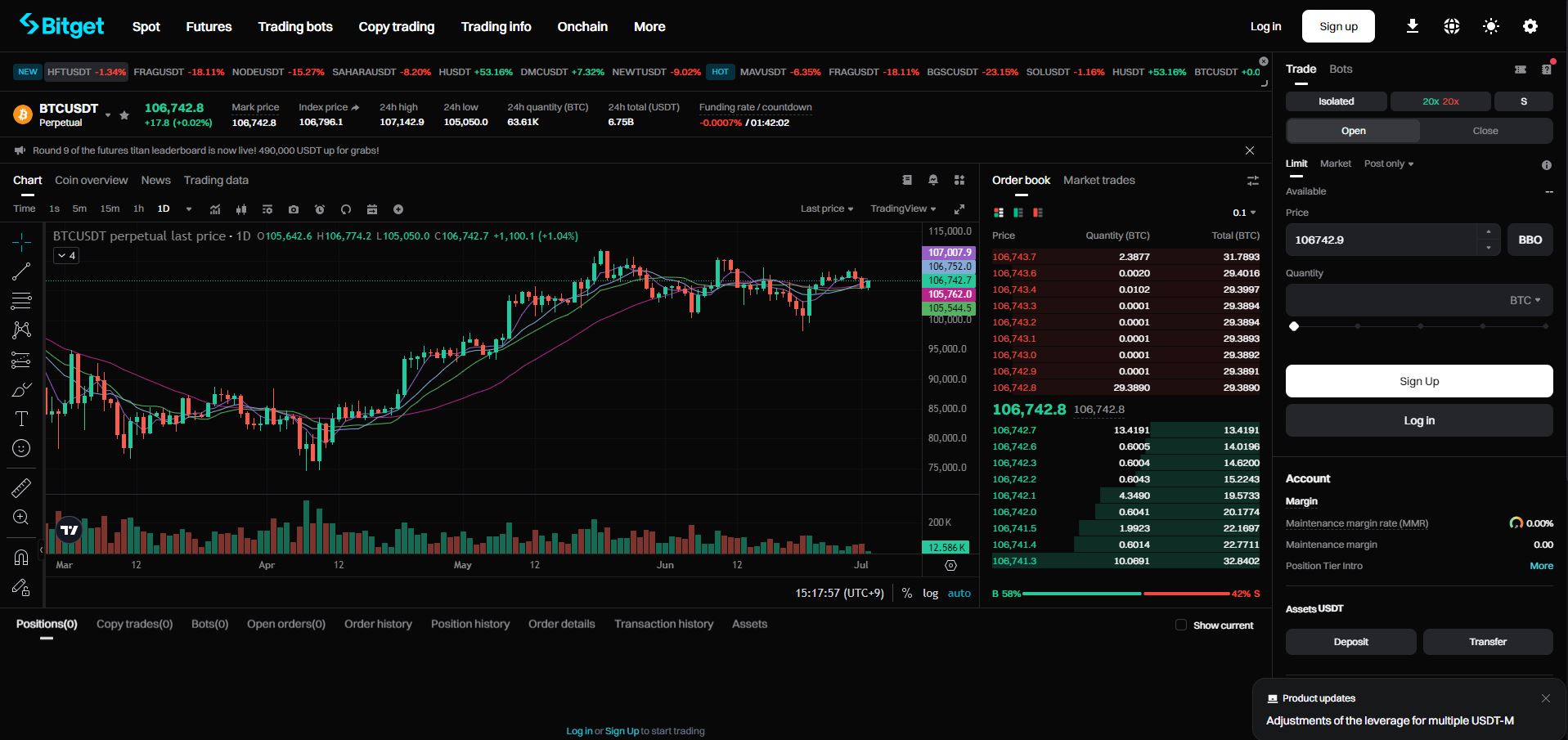Image resolution: width=1568 pixels, height=740 pixels.
Task: Select the zoom in tool
Action: (x=21, y=518)
